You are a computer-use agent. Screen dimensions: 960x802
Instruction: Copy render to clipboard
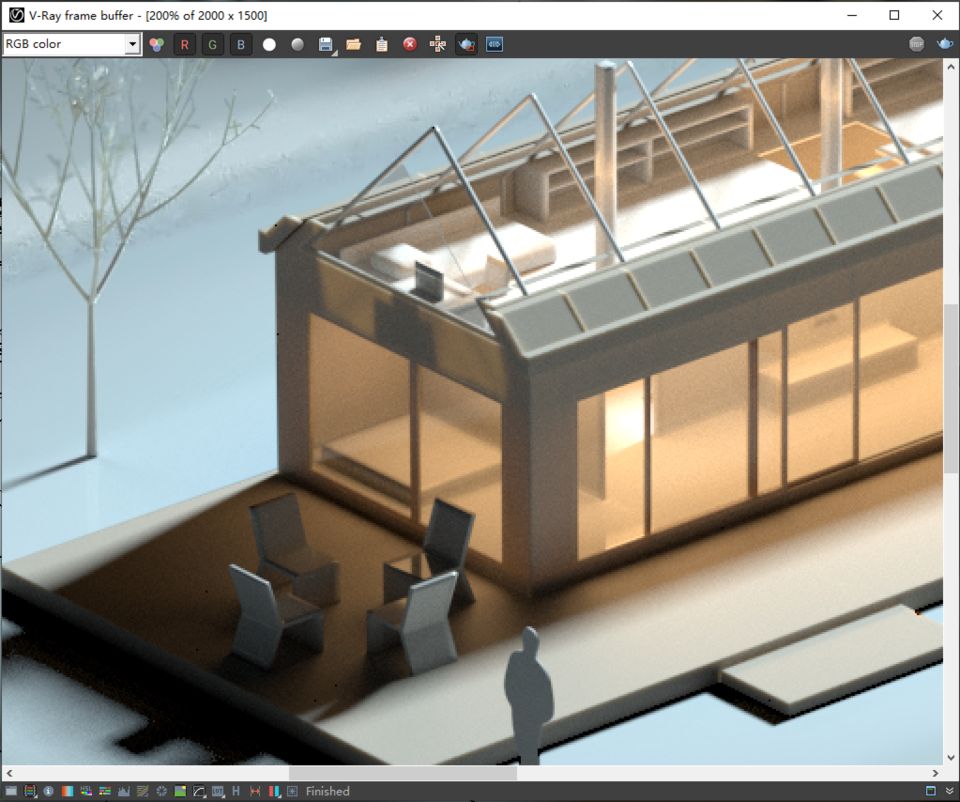pos(381,44)
